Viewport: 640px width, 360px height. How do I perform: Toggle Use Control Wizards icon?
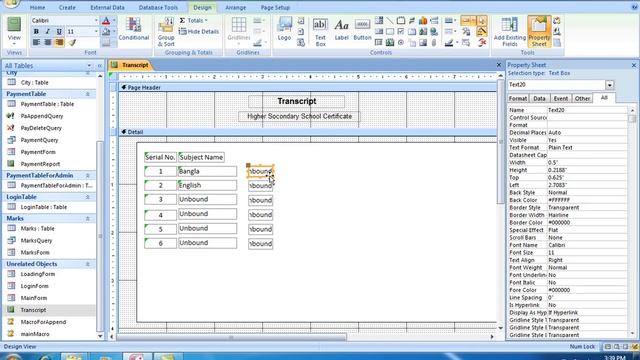[x=482, y=31]
